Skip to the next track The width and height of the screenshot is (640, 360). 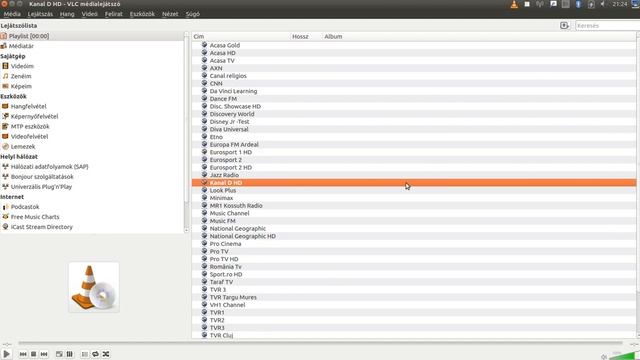(44, 354)
